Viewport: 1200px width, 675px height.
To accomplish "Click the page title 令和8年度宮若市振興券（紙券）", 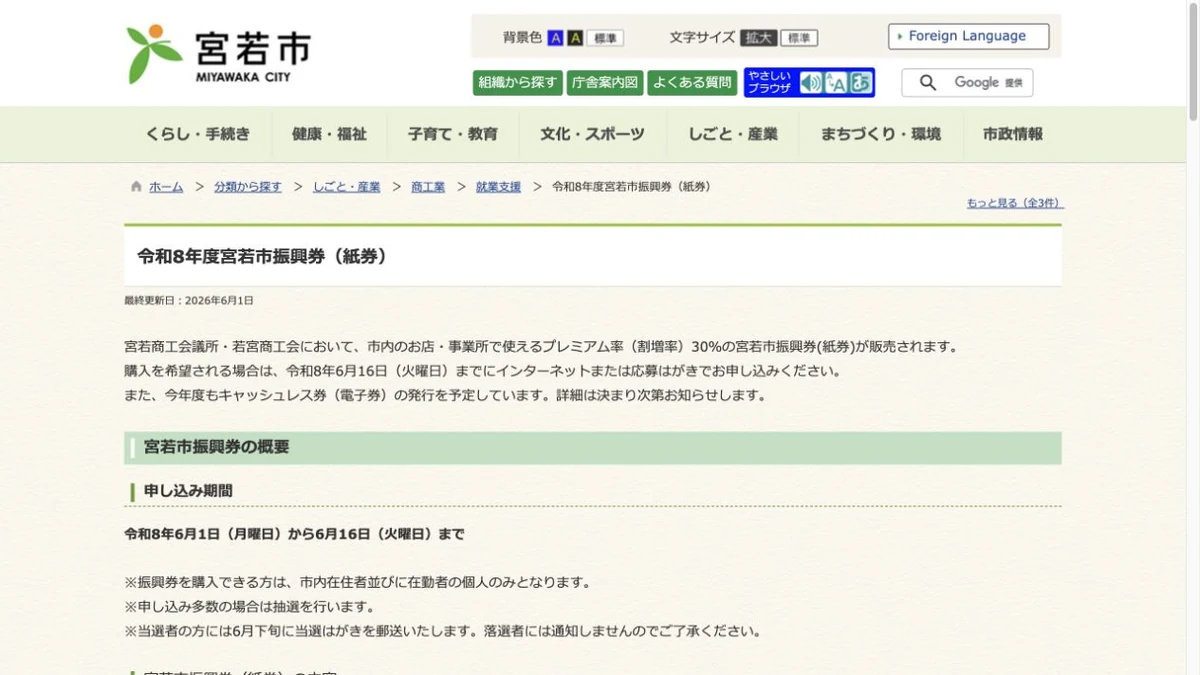I will pyautogui.click(x=262, y=256).
